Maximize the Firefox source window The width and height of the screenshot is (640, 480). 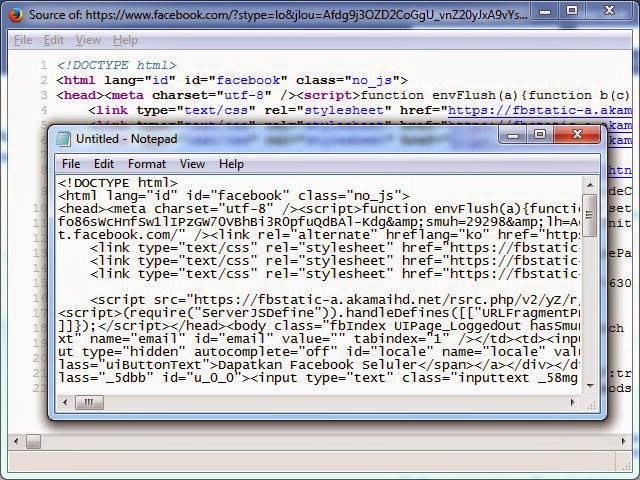pyautogui.click(x=572, y=11)
